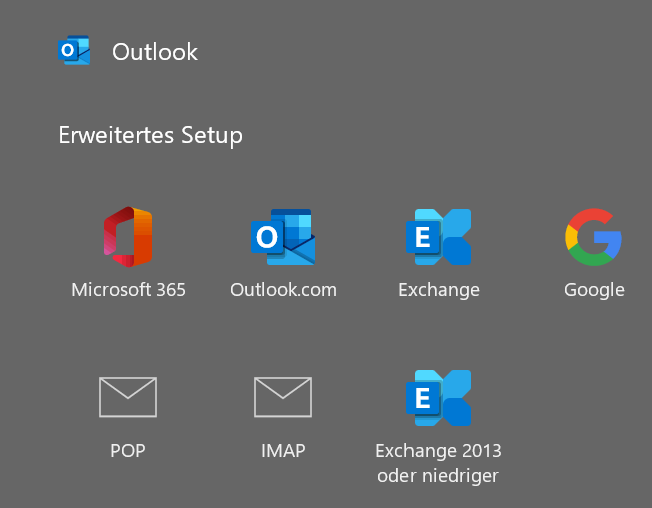Select the IMAP envelope icon
The width and height of the screenshot is (652, 508).
click(283, 397)
